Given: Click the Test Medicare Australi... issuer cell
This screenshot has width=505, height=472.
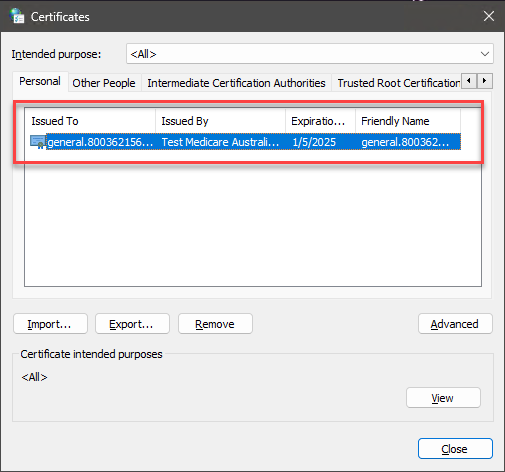Looking at the screenshot, I should pyautogui.click(x=220, y=142).
